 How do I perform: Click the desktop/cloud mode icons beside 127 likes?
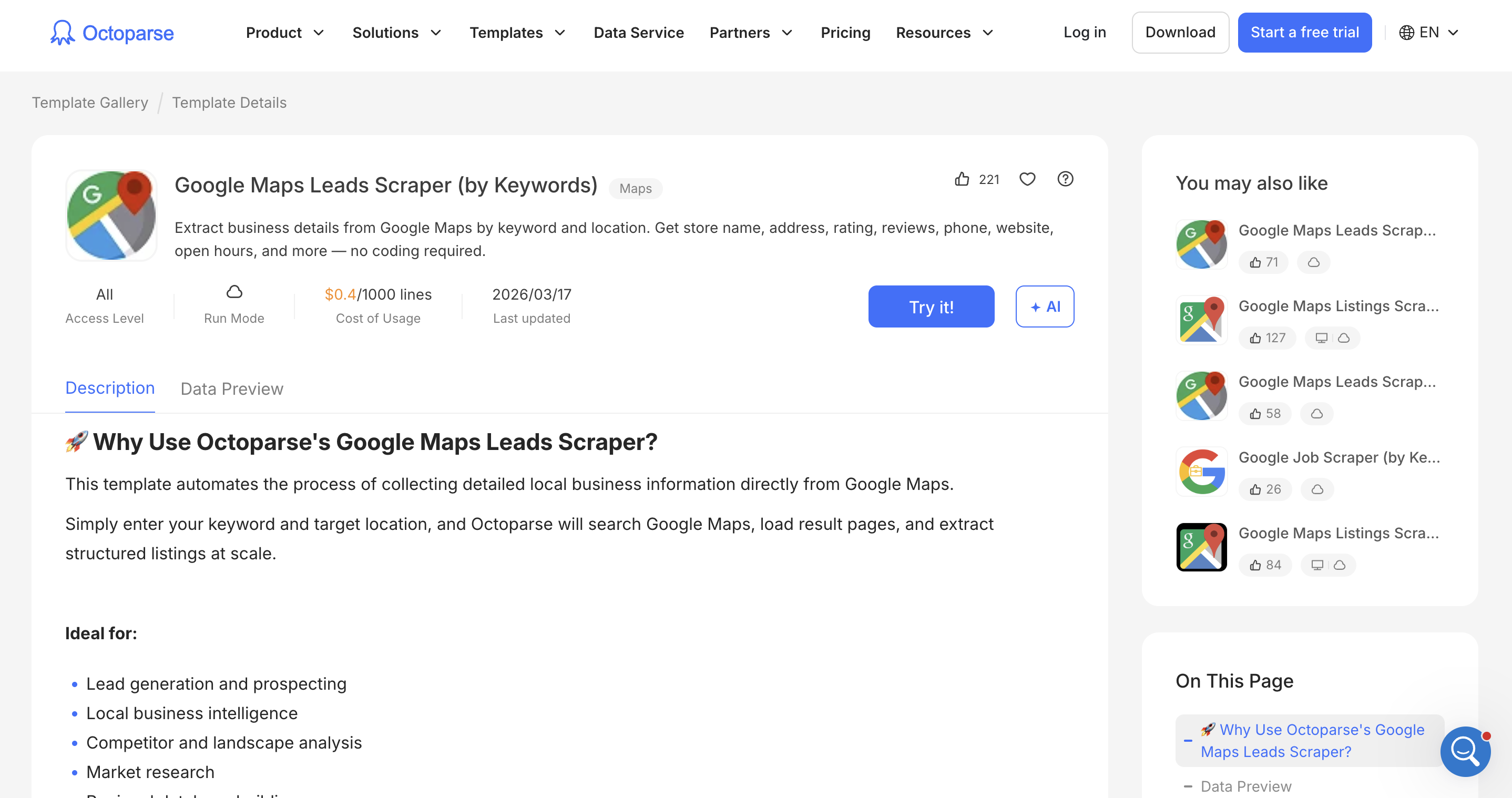1332,338
